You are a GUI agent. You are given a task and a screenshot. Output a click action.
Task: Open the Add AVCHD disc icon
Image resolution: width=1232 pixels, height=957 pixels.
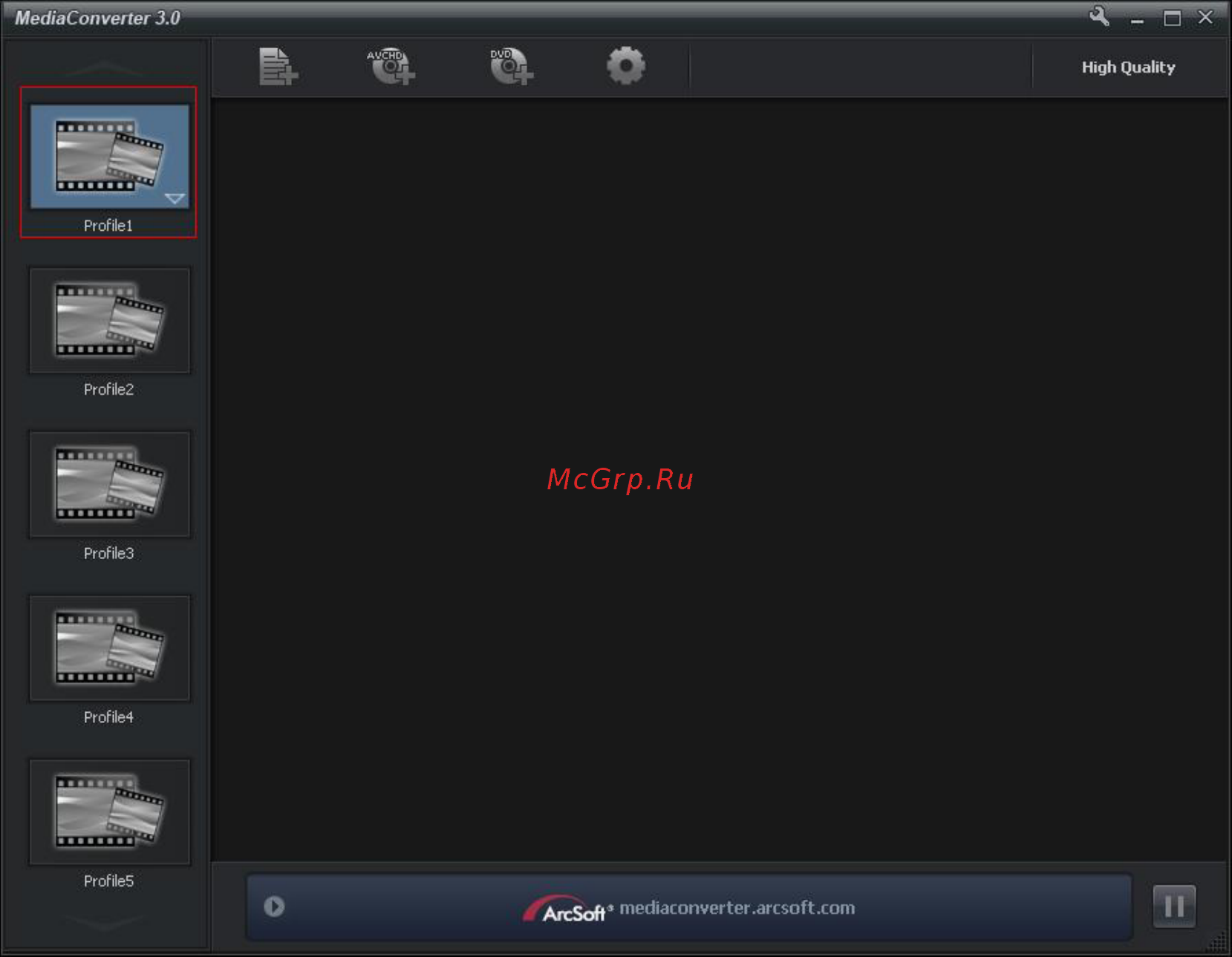pyautogui.click(x=391, y=66)
